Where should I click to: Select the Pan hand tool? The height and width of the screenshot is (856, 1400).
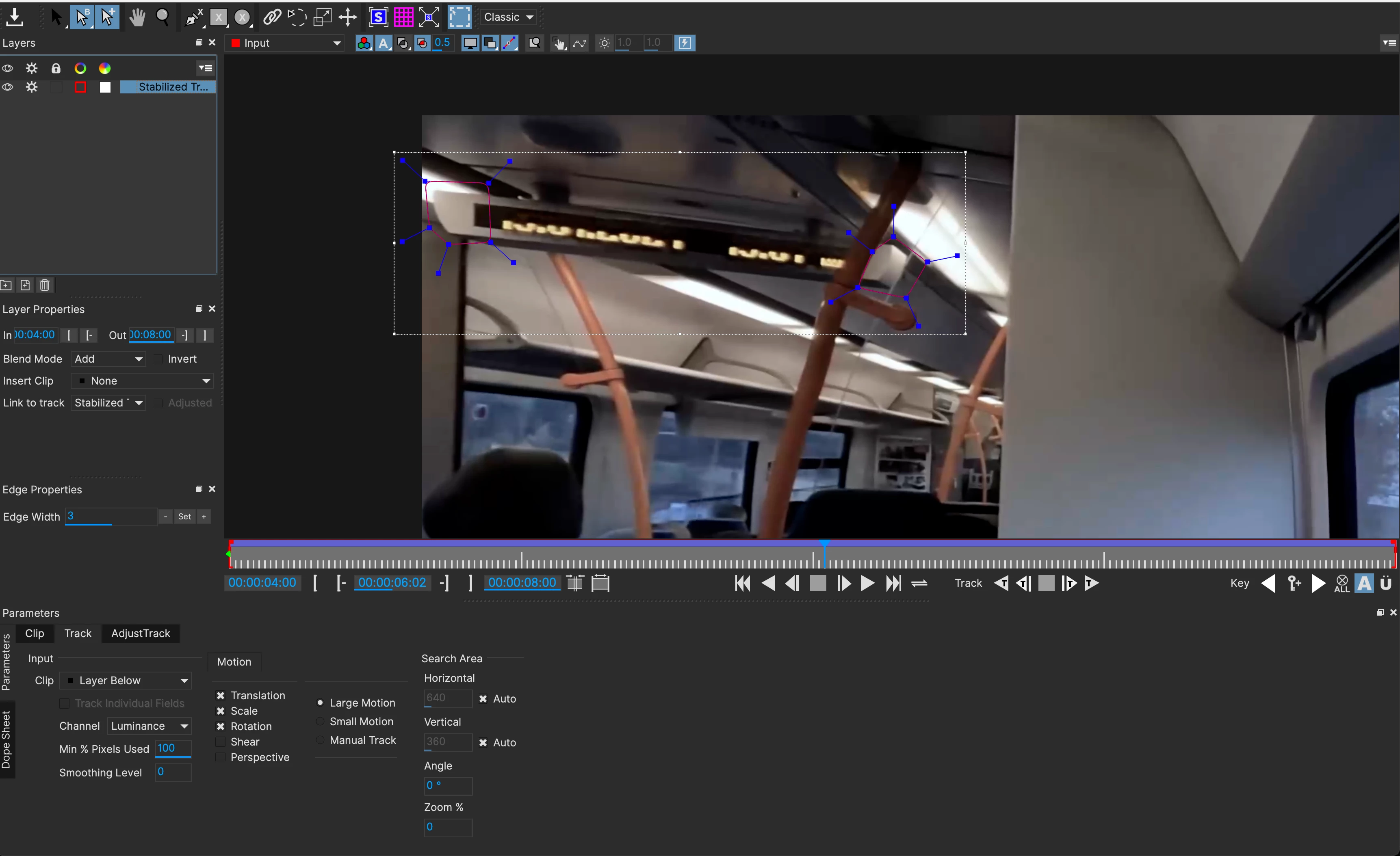(137, 17)
